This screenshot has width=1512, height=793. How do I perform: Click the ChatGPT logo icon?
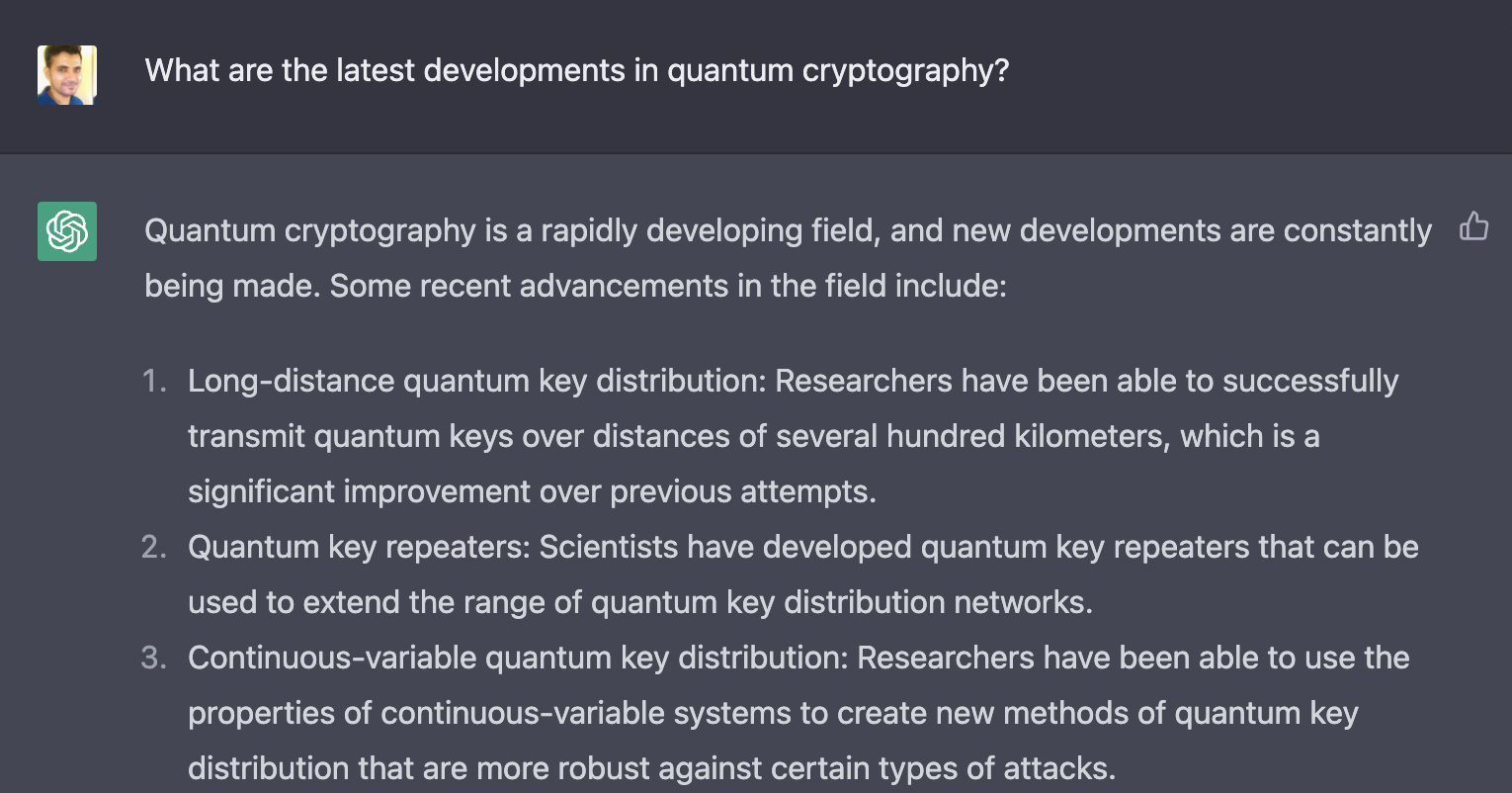click(x=67, y=231)
